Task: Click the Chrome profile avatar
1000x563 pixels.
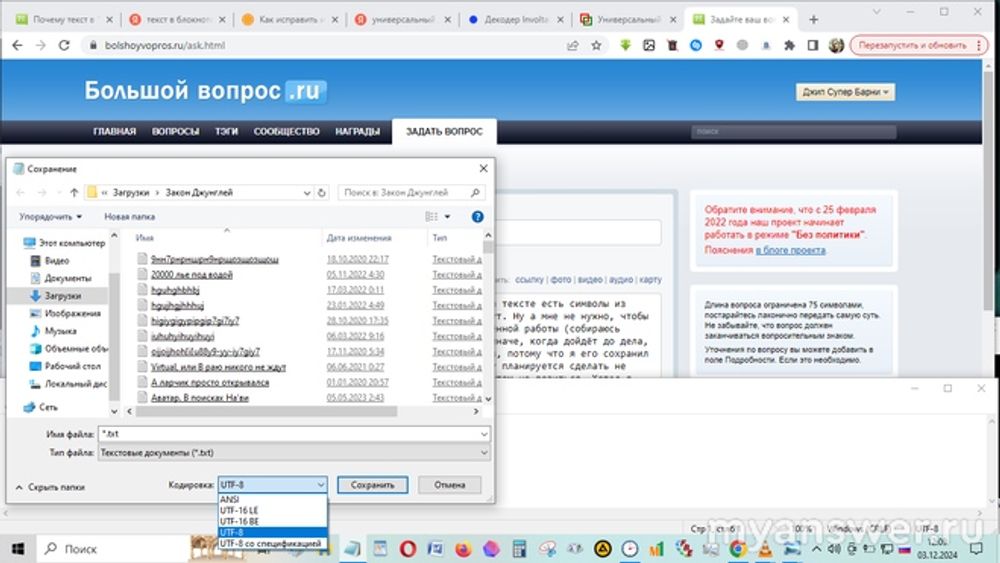Action: [836, 45]
